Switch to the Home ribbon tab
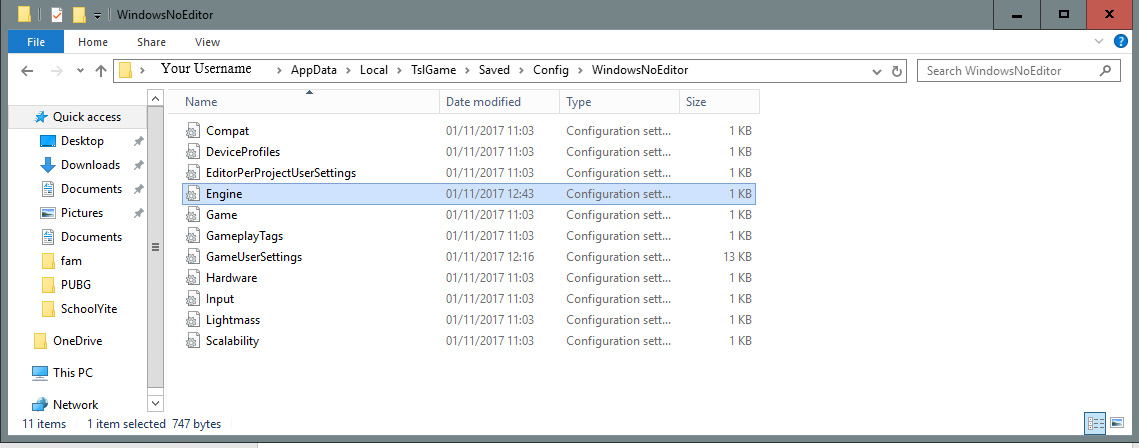Screen dimensions: 1139x448 (93, 42)
